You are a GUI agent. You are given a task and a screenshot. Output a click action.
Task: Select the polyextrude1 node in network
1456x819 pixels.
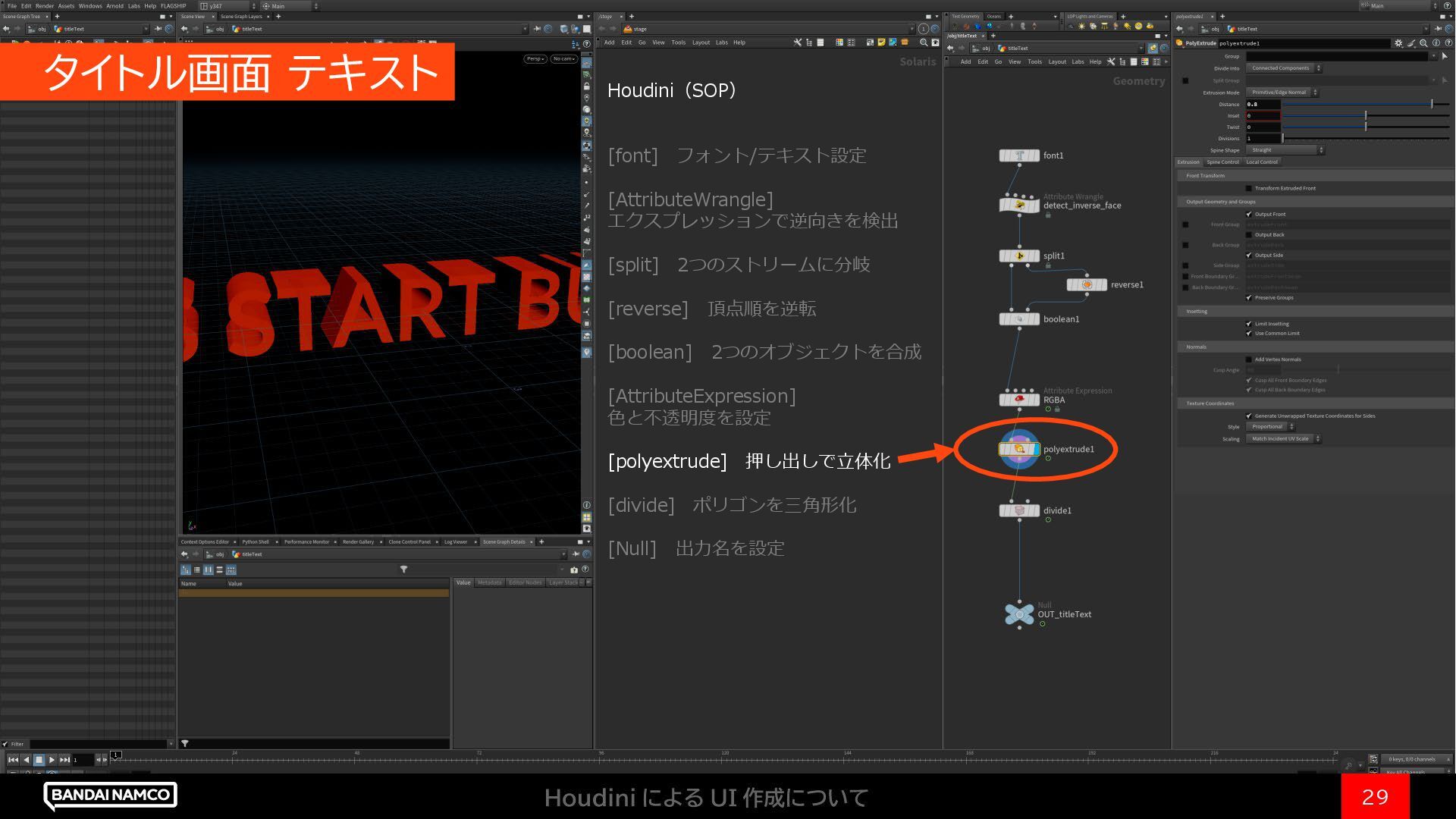(1019, 449)
